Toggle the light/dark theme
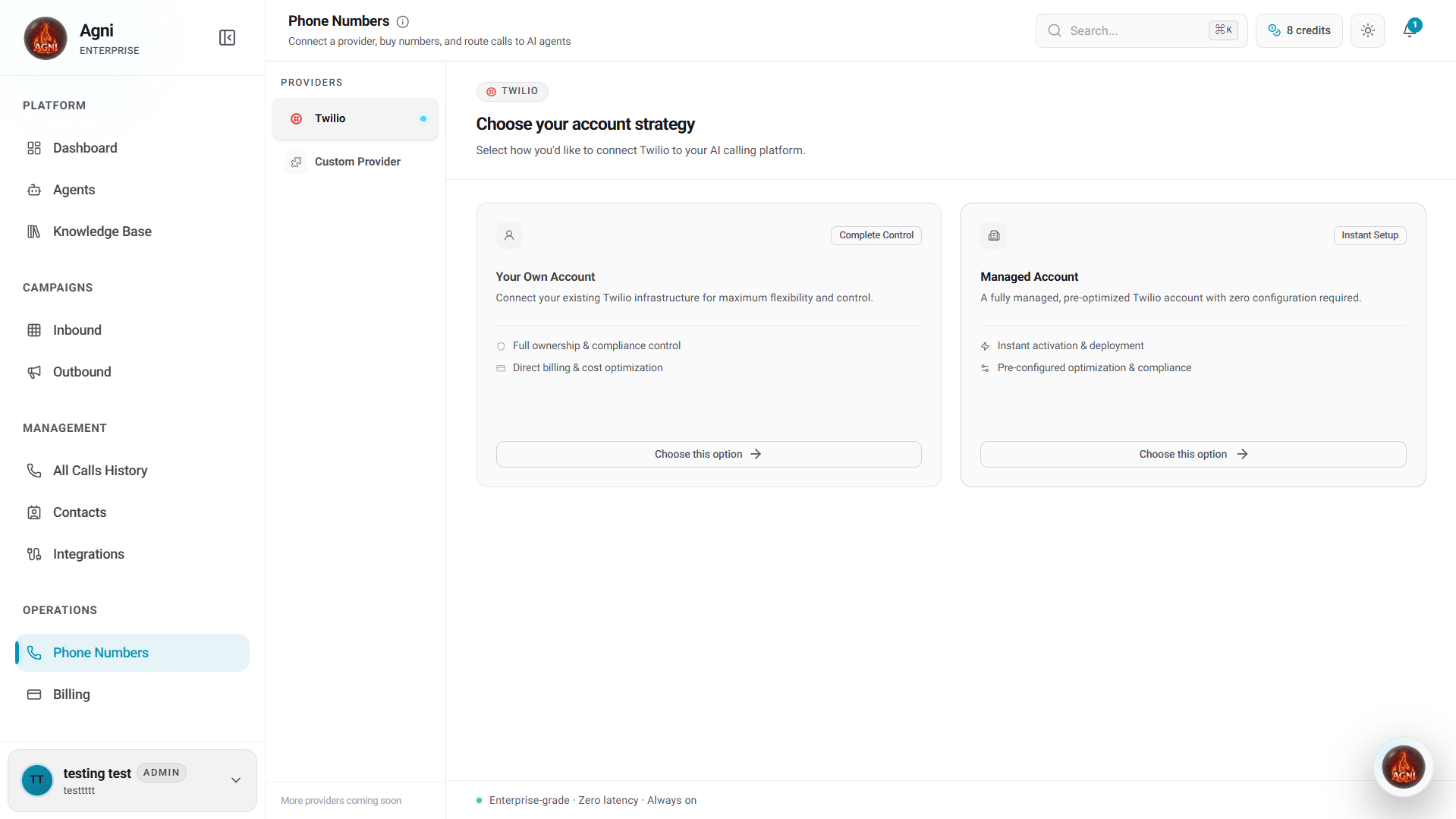 1367,31
